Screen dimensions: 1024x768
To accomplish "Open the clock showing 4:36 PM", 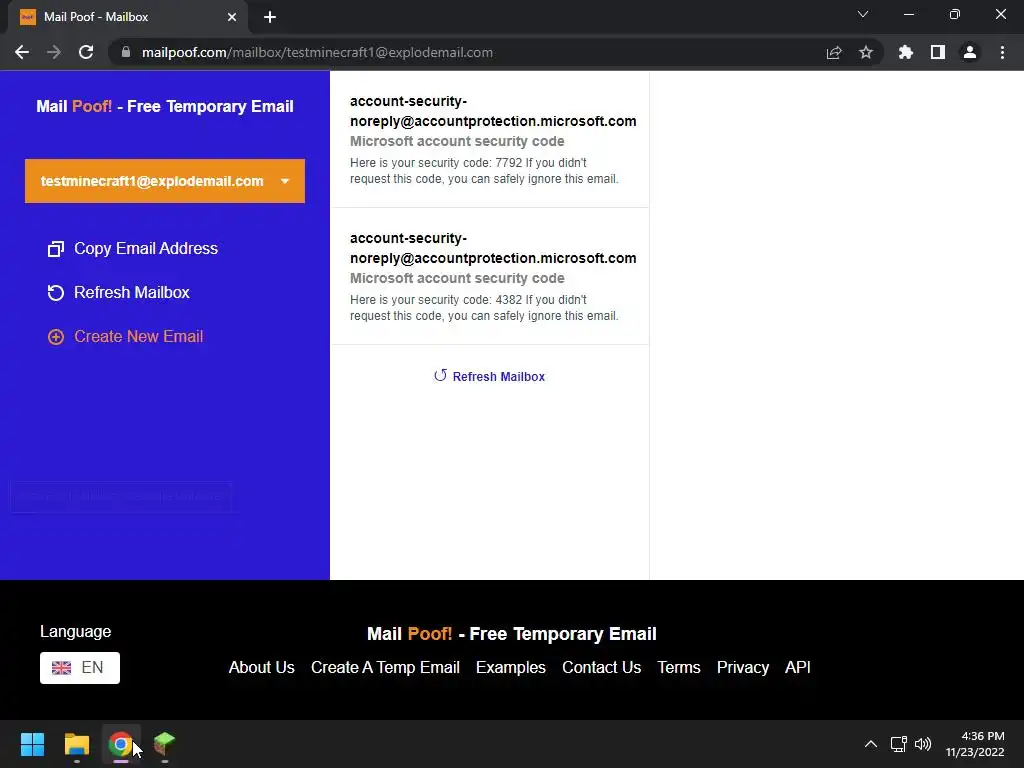I will [x=975, y=744].
